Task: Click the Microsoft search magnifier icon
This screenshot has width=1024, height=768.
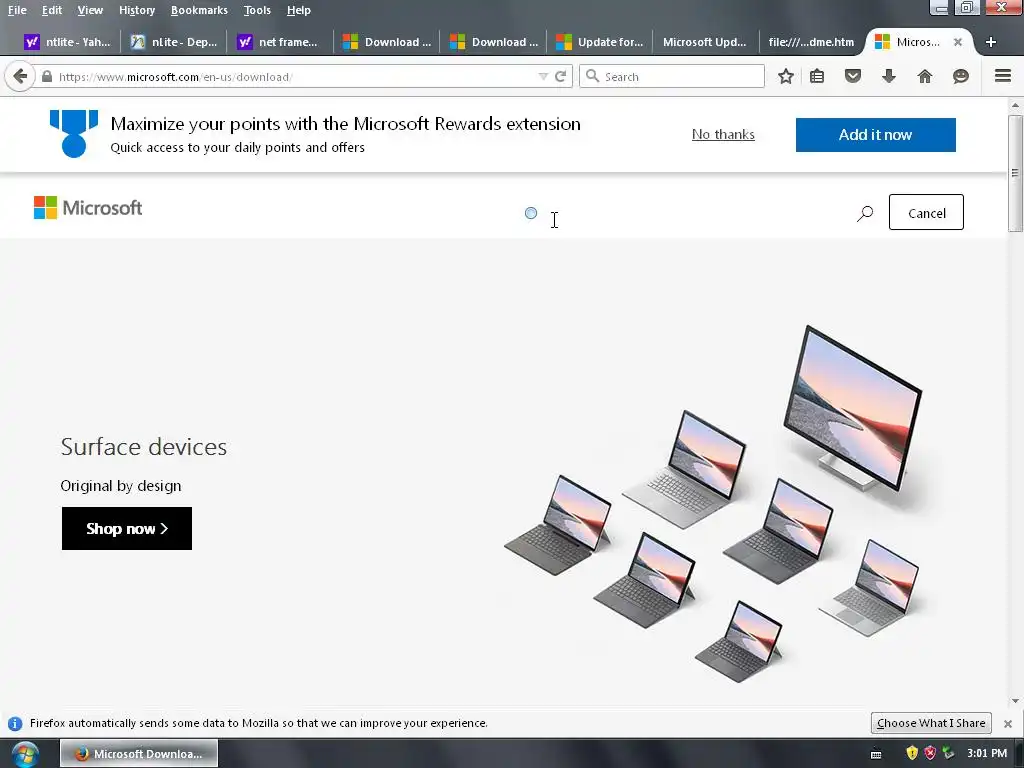Action: 865,213
